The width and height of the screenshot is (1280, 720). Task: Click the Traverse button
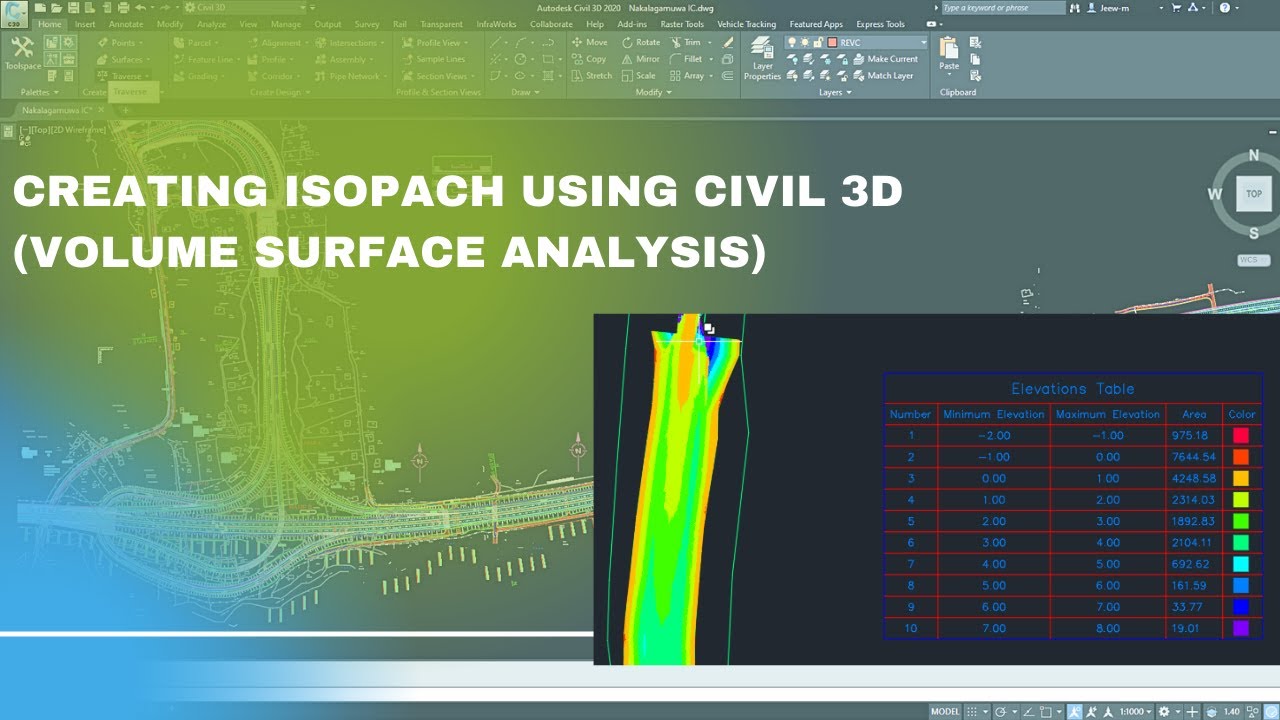point(126,76)
